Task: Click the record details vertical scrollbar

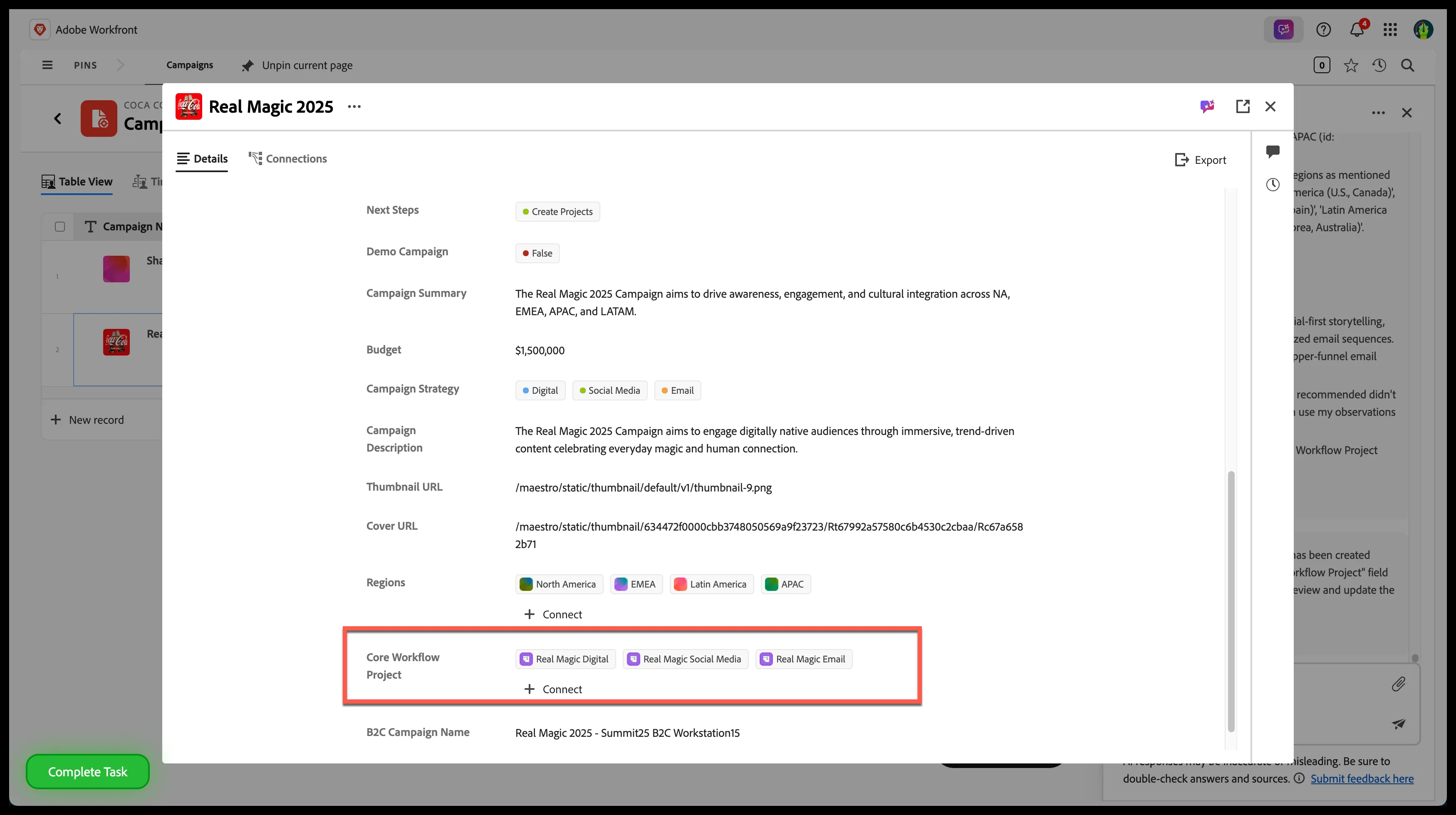Action: [1231, 601]
